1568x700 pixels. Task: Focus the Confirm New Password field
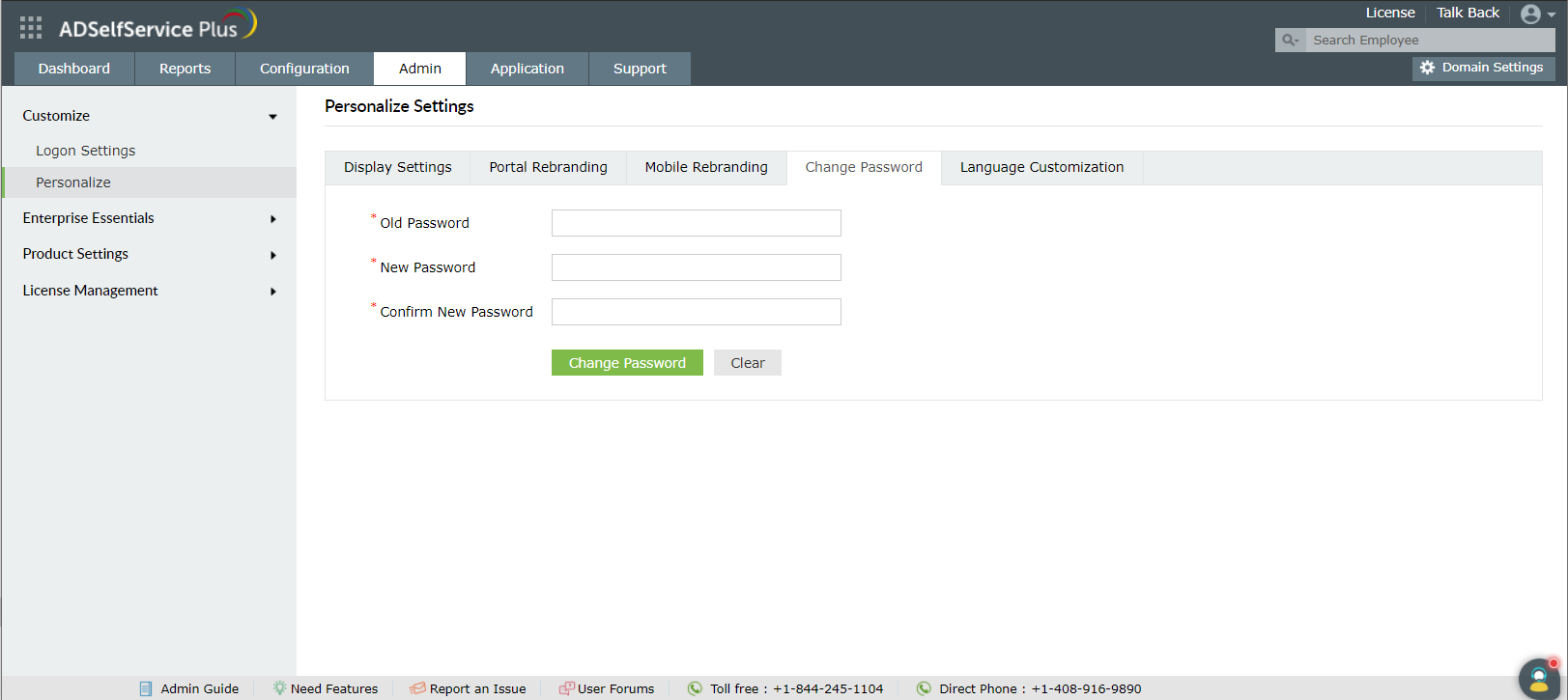[697, 312]
